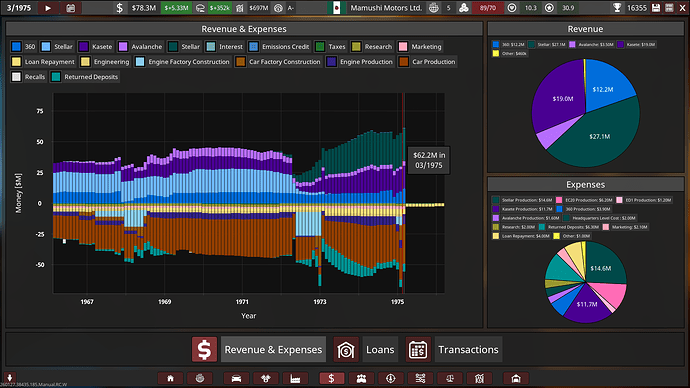
Task: Open the factory icon in the bottom bar
Action: click(x=295, y=378)
